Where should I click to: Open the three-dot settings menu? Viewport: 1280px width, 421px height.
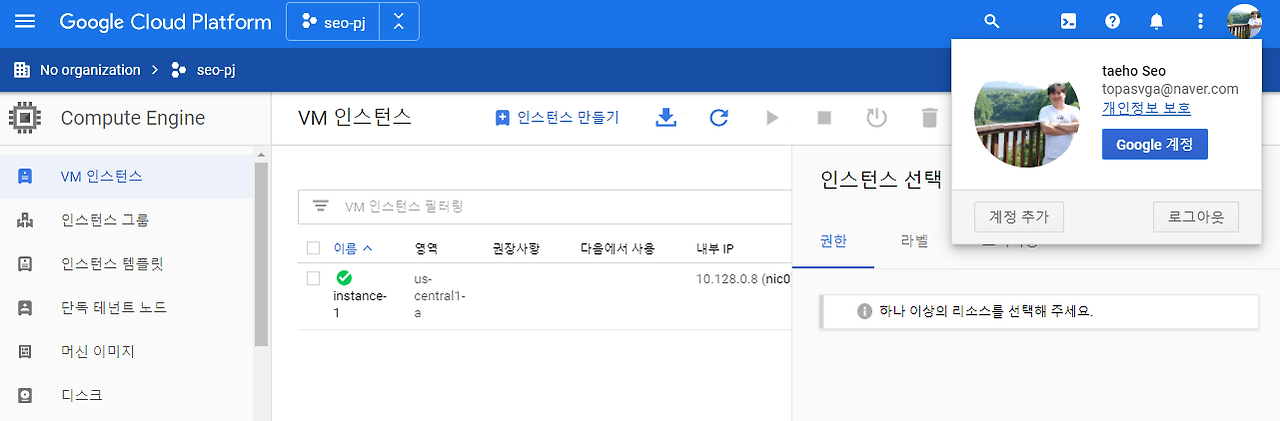click(1200, 21)
